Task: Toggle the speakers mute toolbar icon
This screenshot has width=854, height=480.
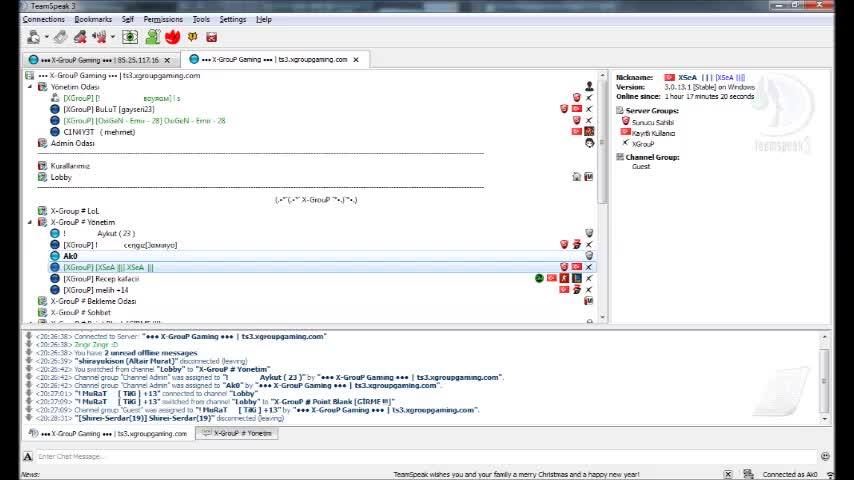Action: pos(99,37)
